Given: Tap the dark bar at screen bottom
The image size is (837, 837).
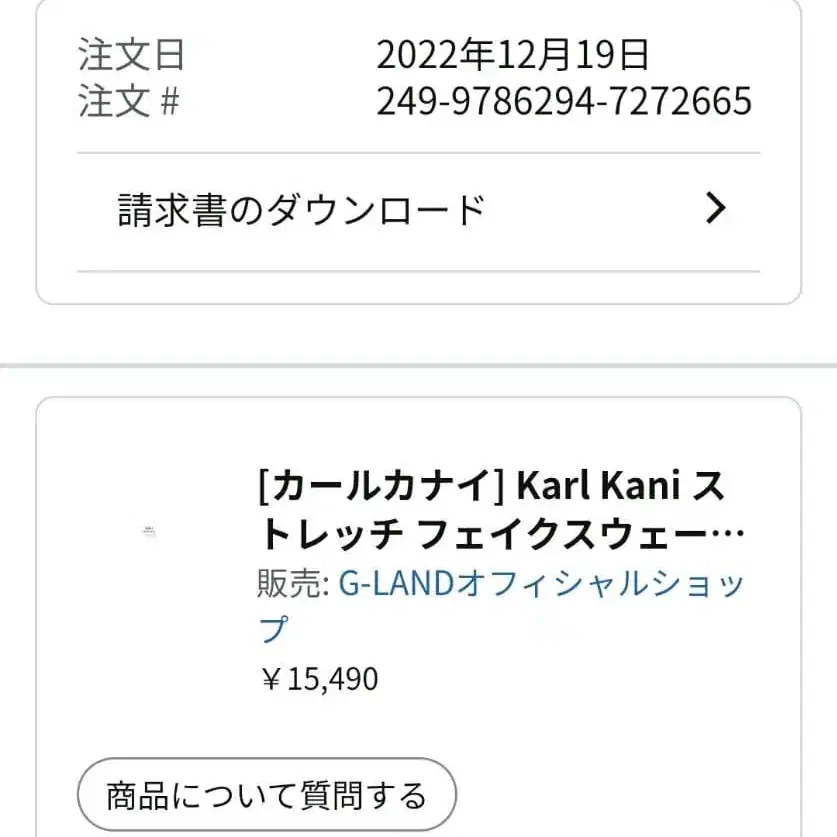Looking at the screenshot, I should (x=418, y=833).
